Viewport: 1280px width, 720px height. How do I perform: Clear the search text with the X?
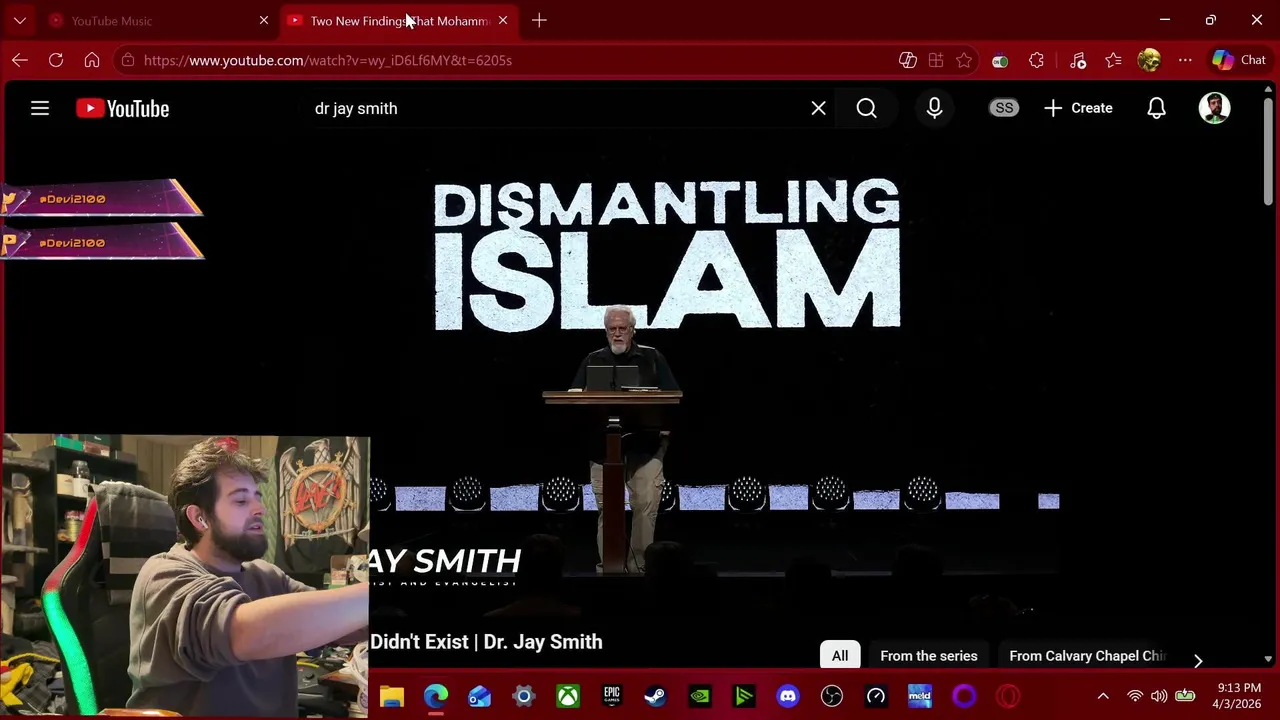(x=818, y=108)
